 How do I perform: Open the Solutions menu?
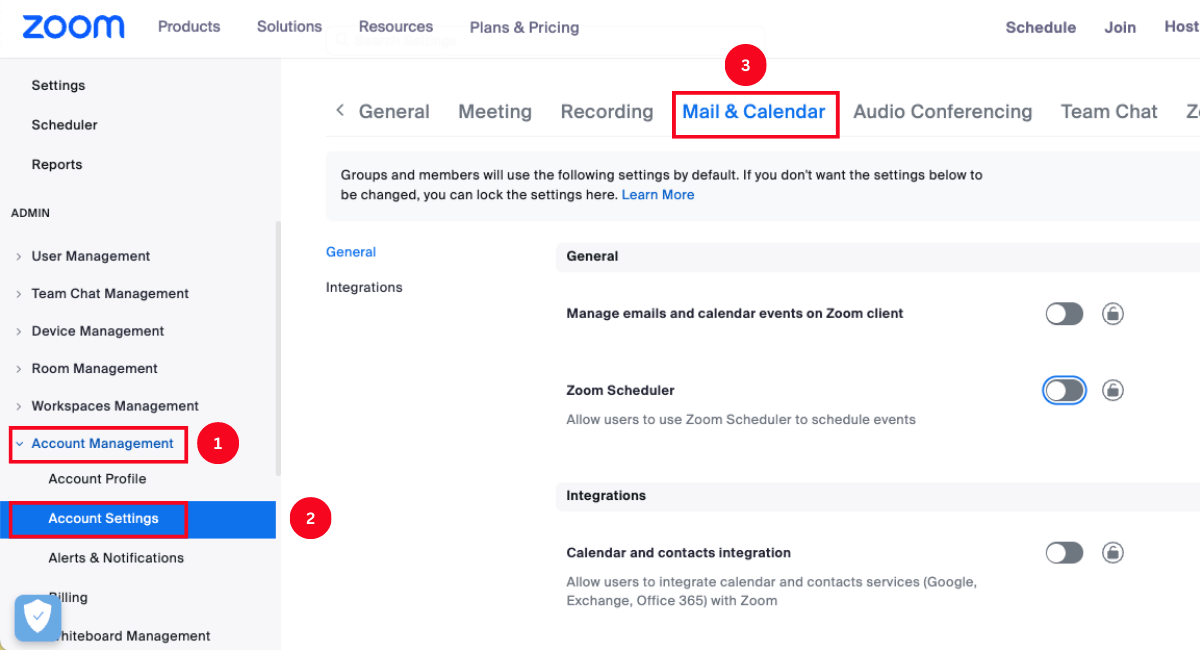point(289,27)
